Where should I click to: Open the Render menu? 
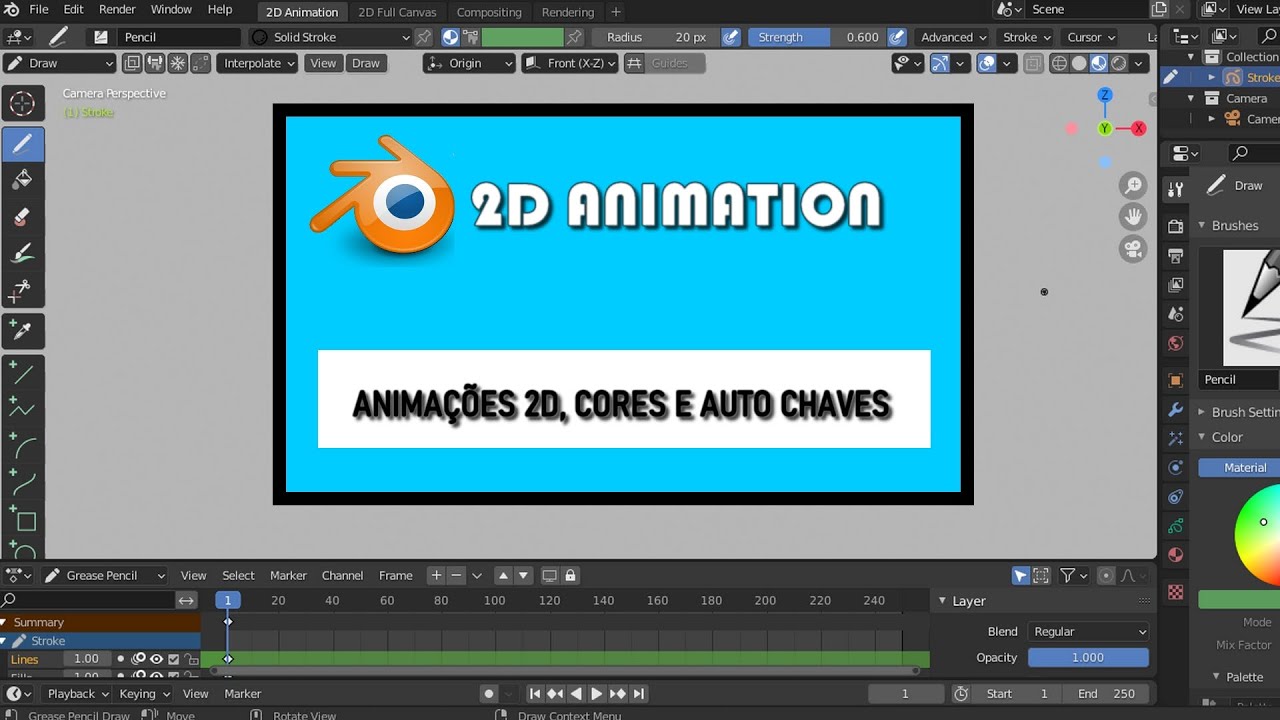[117, 9]
